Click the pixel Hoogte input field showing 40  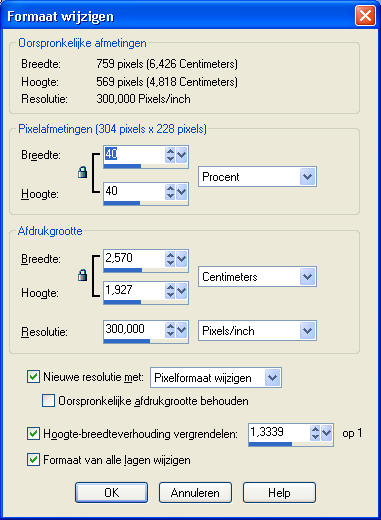(x=134, y=192)
